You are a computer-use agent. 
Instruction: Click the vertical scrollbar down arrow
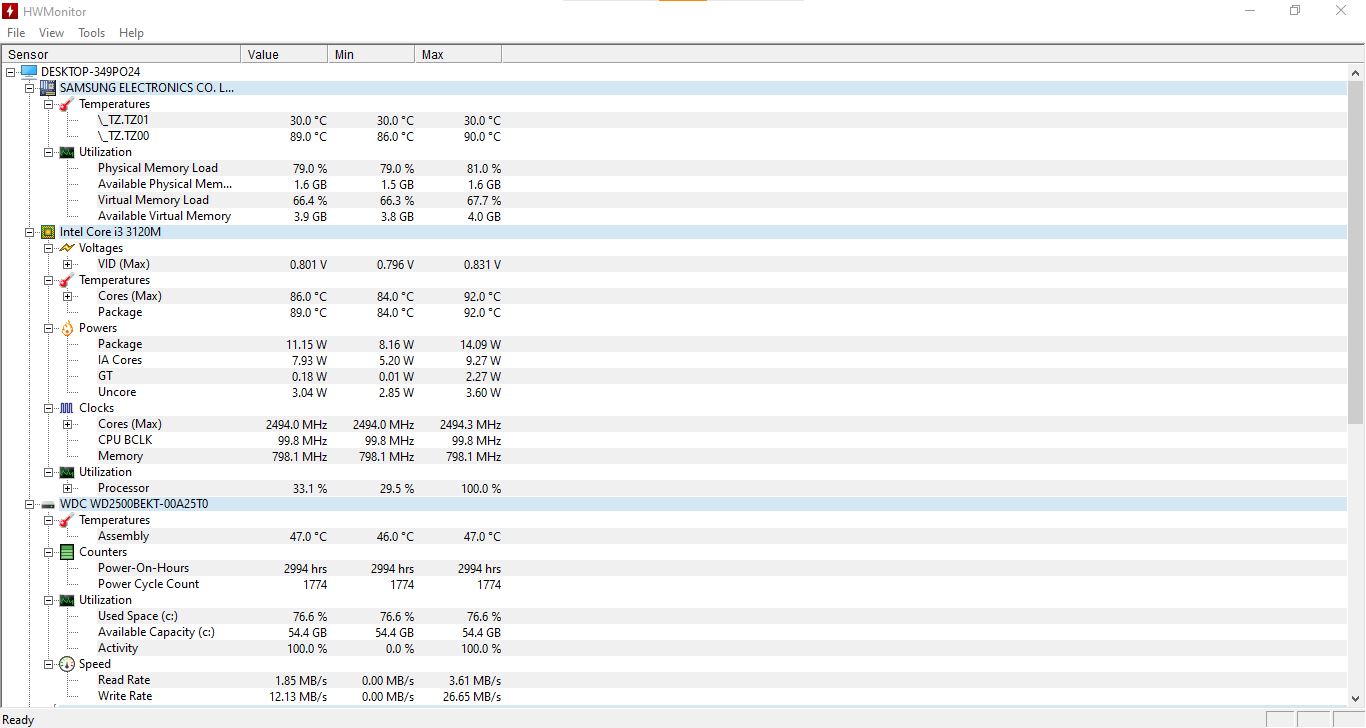pos(1355,699)
